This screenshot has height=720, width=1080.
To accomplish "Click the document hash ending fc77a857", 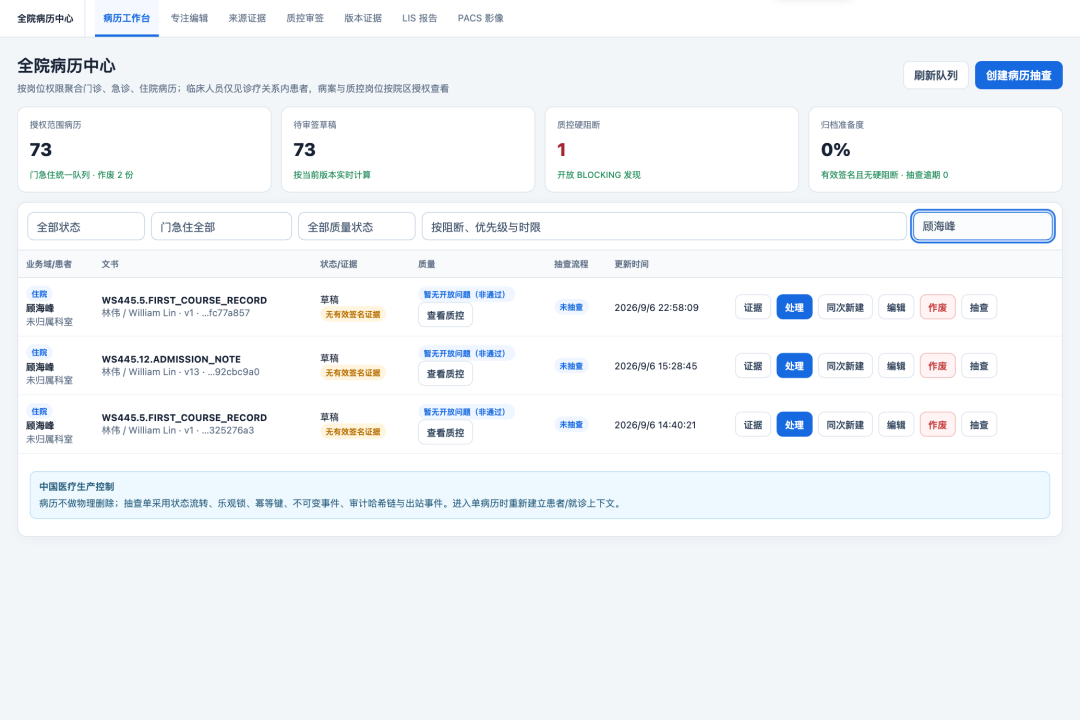I will [226, 313].
